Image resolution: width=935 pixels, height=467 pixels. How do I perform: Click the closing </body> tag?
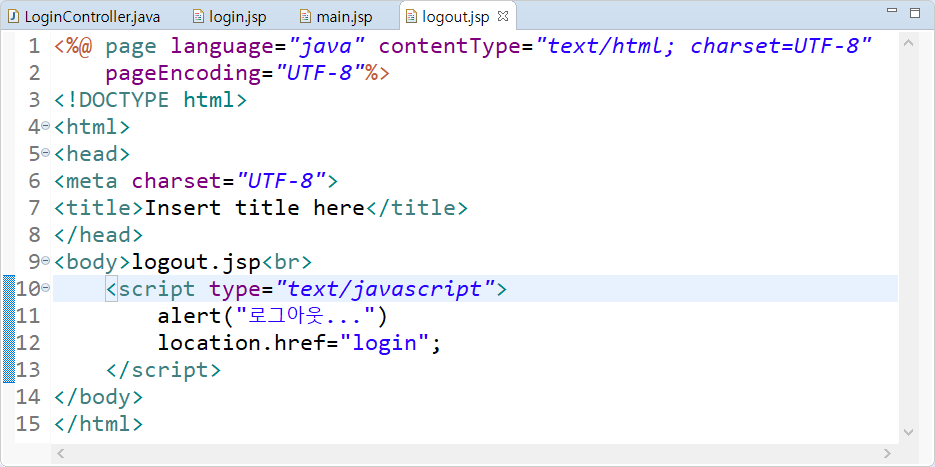tap(98, 397)
